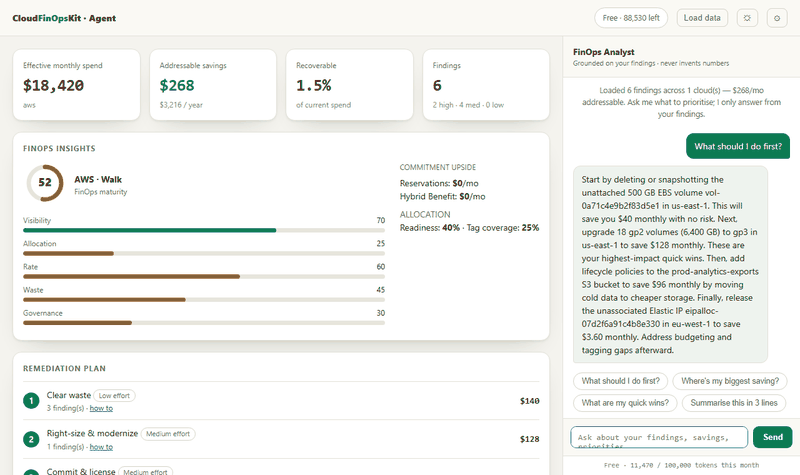
Task: Click the 52 FinOps maturity score ring
Action: 45,183
